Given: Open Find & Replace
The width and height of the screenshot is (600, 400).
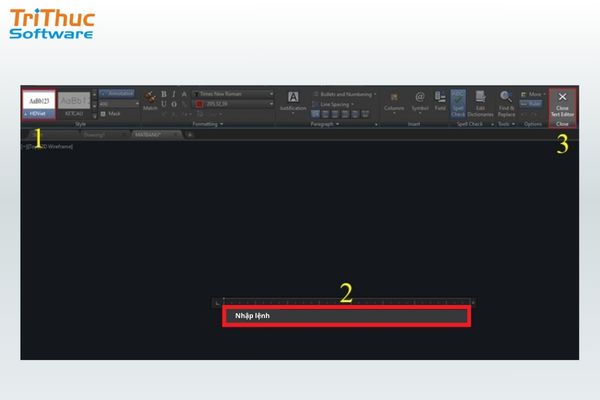Looking at the screenshot, I should click(506, 104).
